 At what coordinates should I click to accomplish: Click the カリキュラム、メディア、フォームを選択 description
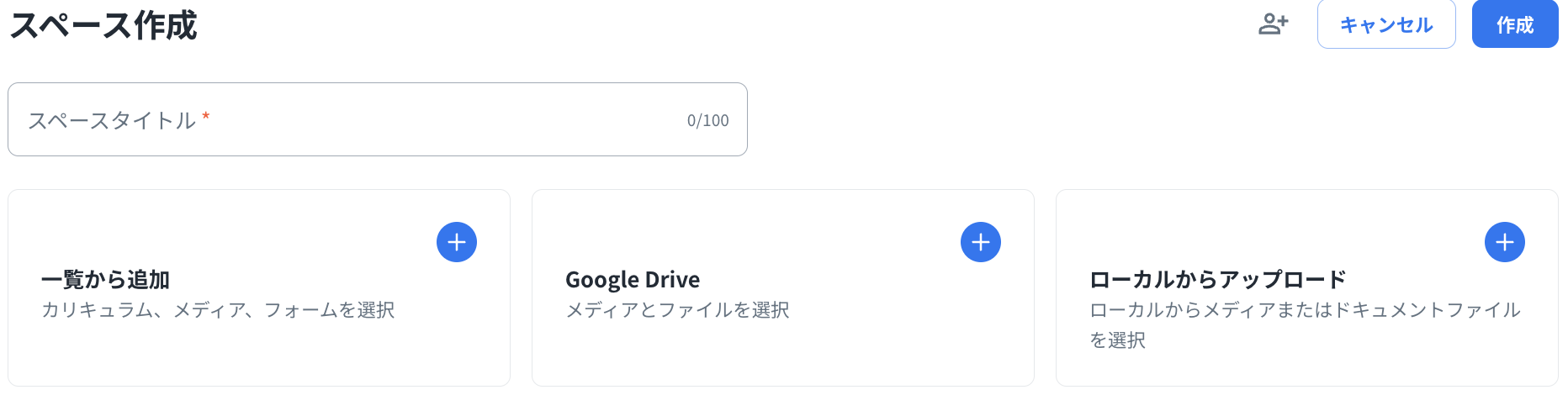218,310
